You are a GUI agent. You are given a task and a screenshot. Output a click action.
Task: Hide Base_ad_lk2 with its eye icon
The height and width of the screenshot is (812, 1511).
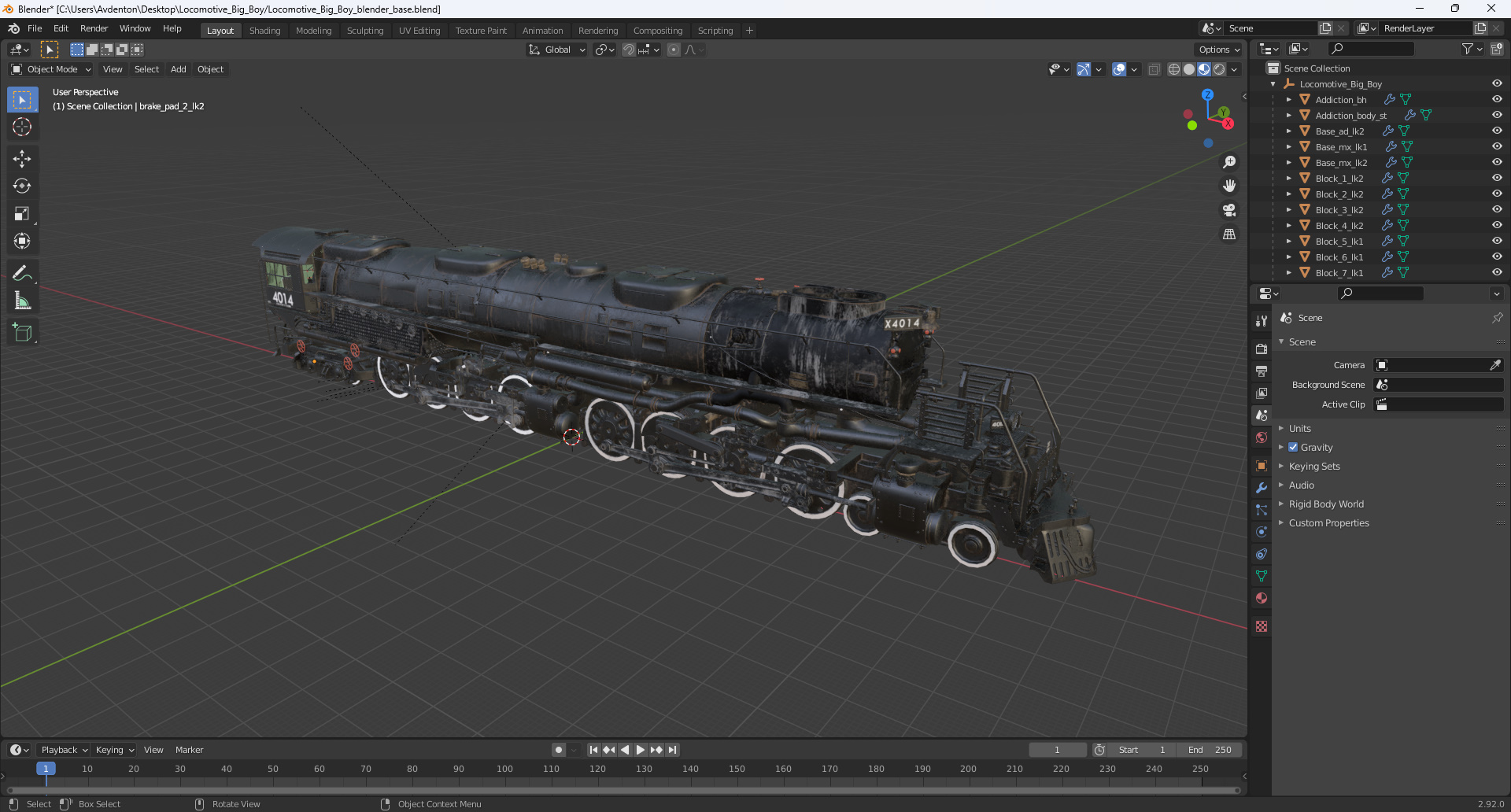(1497, 131)
